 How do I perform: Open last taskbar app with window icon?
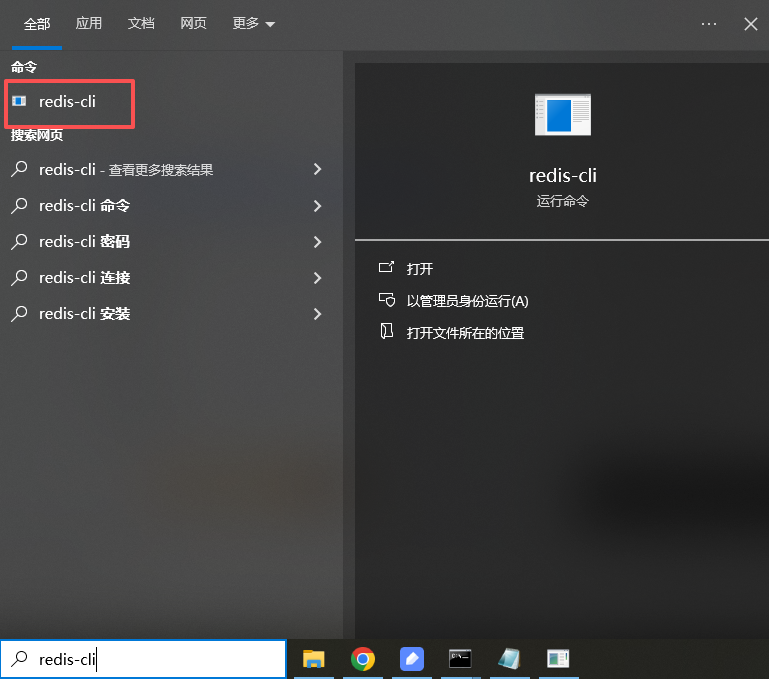tap(558, 659)
